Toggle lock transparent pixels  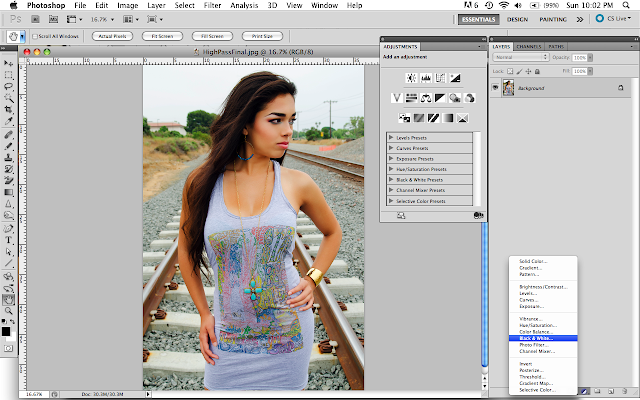click(x=510, y=71)
